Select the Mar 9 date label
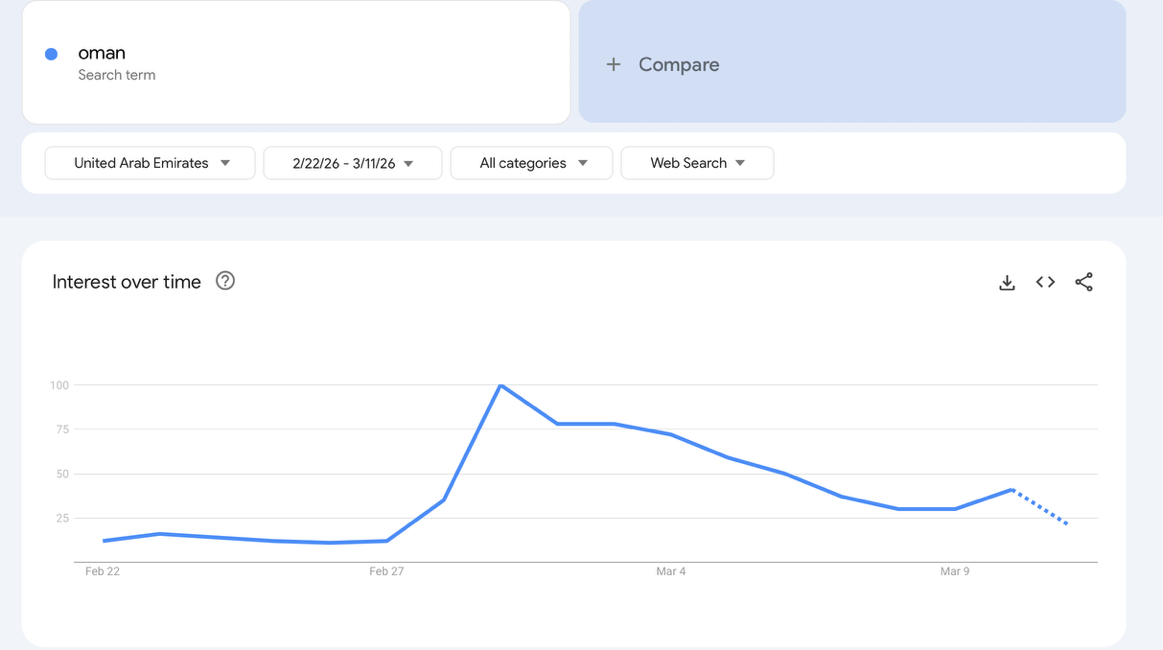Screen dimensions: 1163x650 point(954,571)
